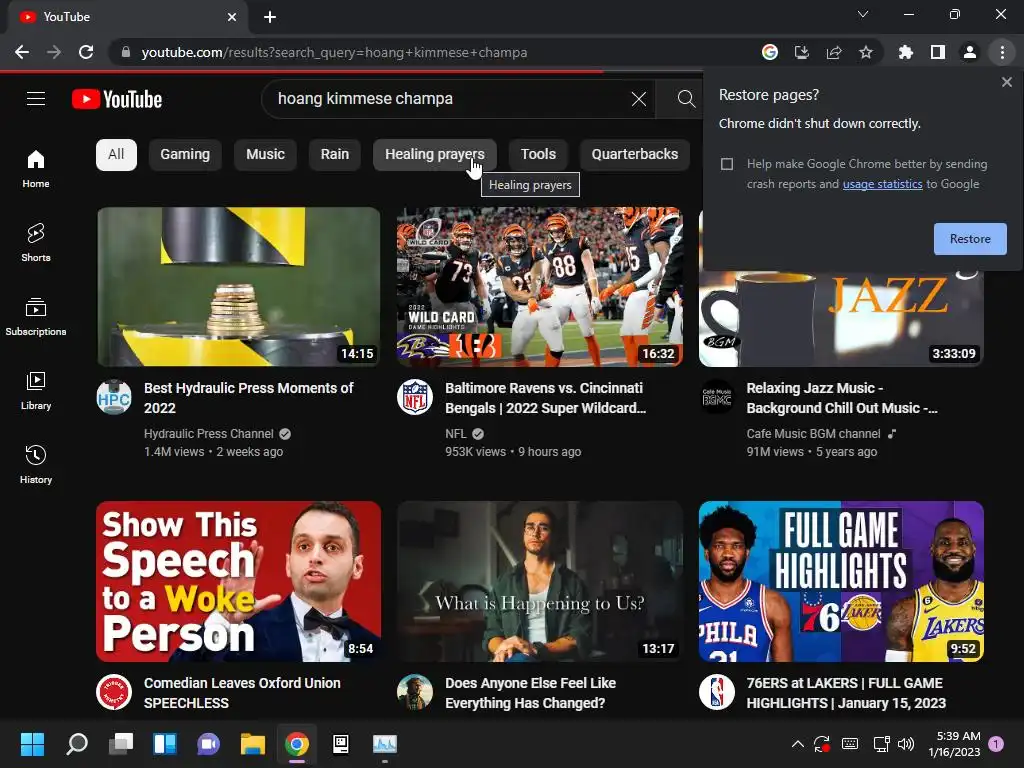The image size is (1024, 768).
Task: Open the Chrome profile icon
Action: (970, 52)
